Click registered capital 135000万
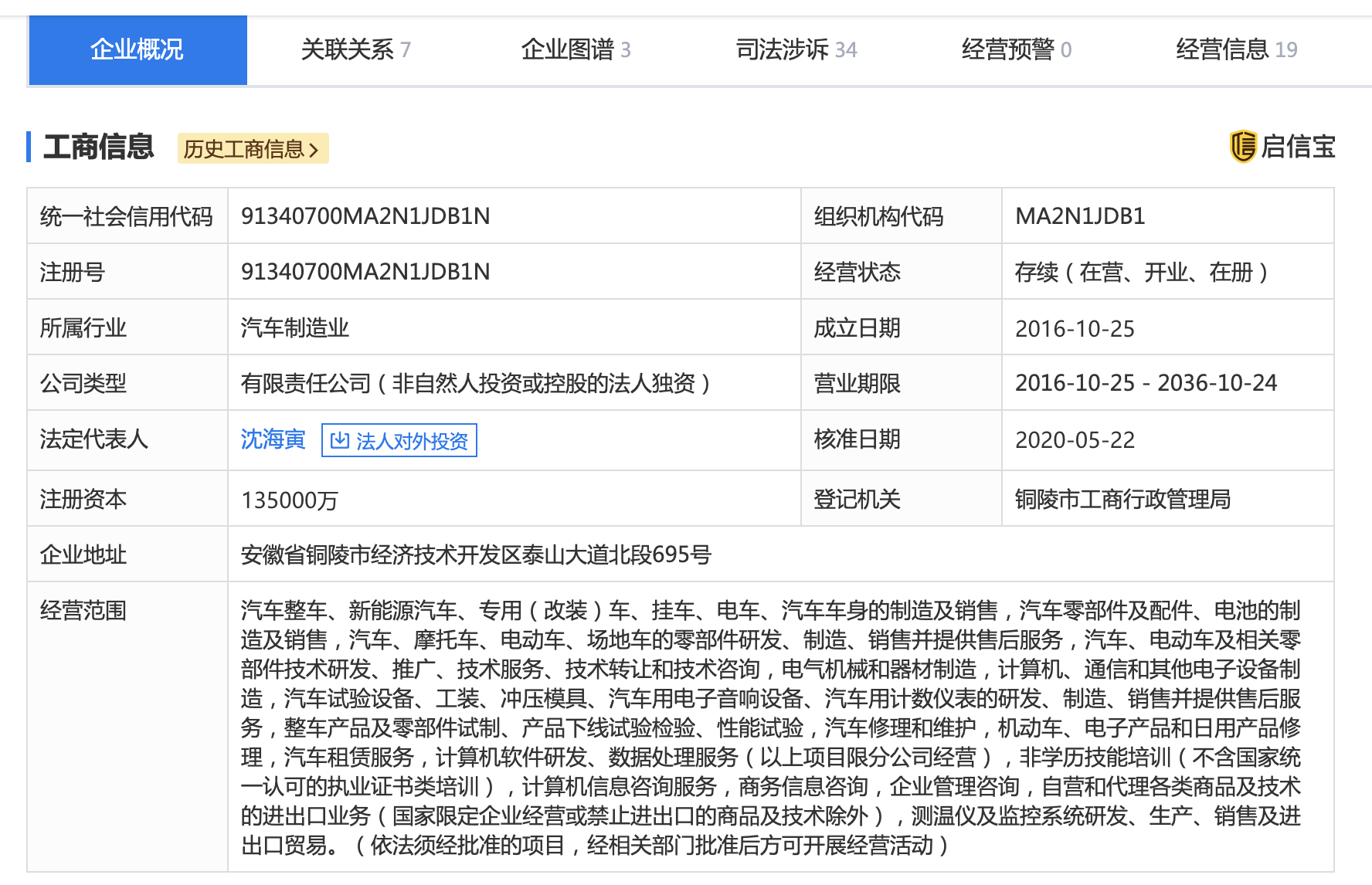 [290, 500]
